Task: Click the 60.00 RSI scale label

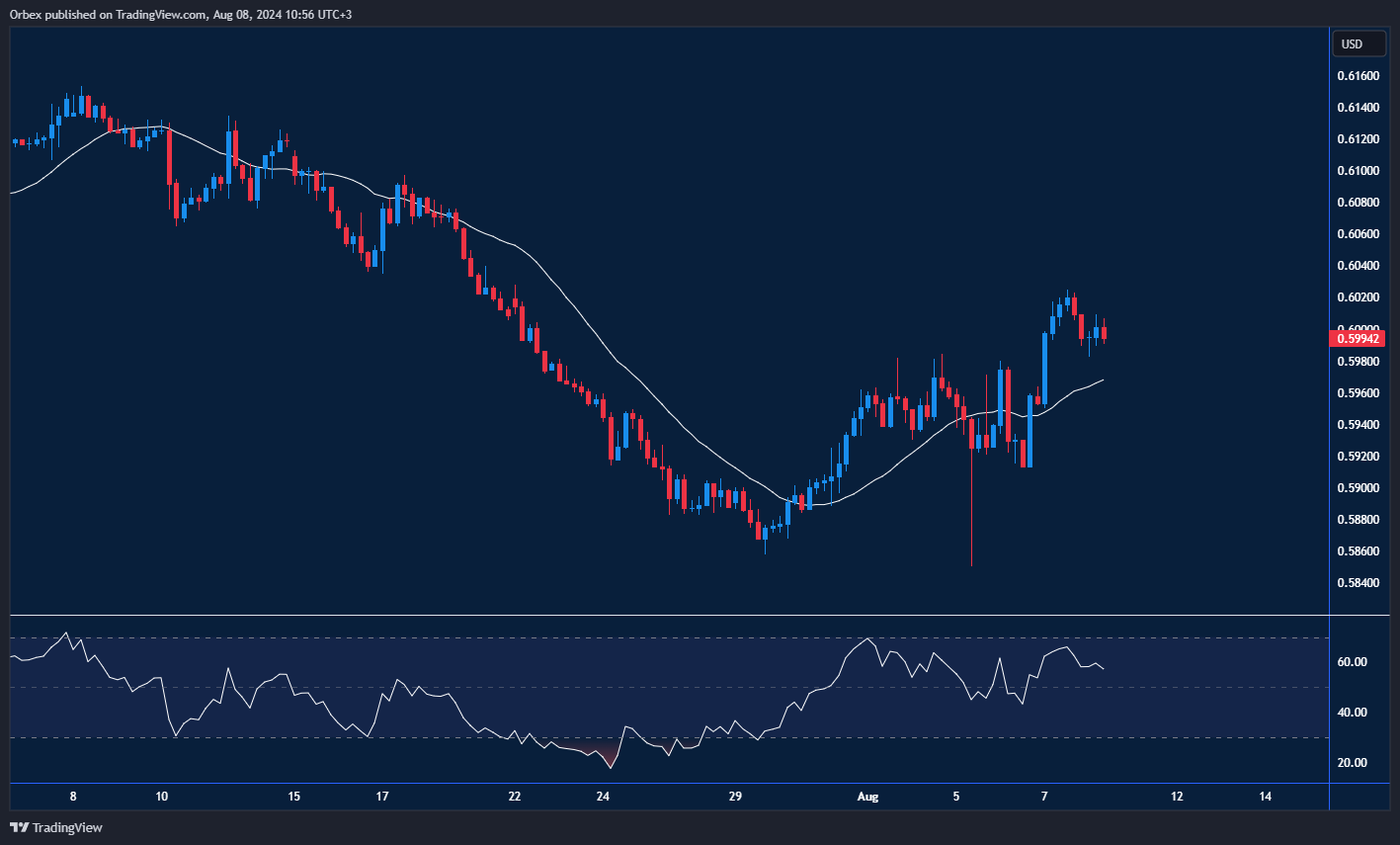Action: pos(1353,662)
